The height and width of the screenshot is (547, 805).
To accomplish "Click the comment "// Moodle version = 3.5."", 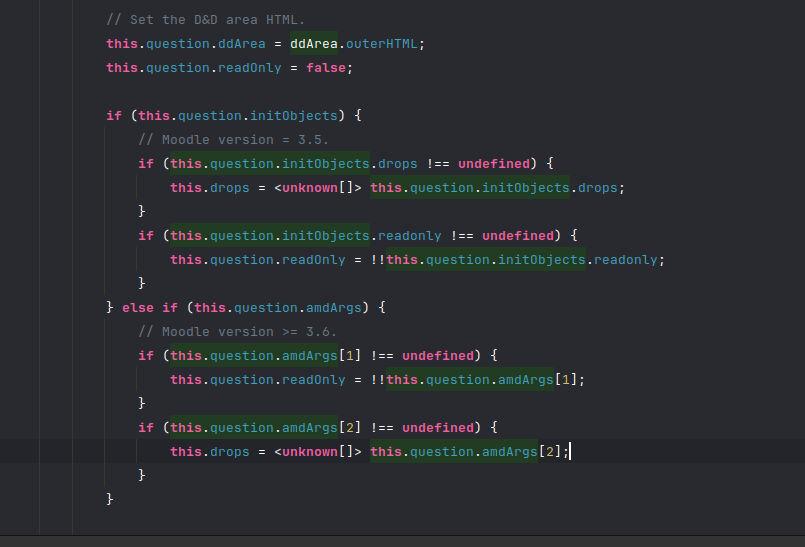I will (x=233, y=140).
